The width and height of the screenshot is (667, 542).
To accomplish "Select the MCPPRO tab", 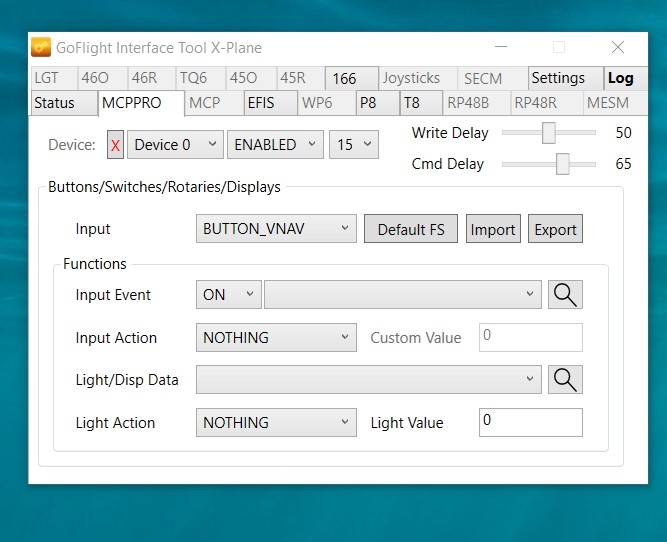I will point(141,103).
